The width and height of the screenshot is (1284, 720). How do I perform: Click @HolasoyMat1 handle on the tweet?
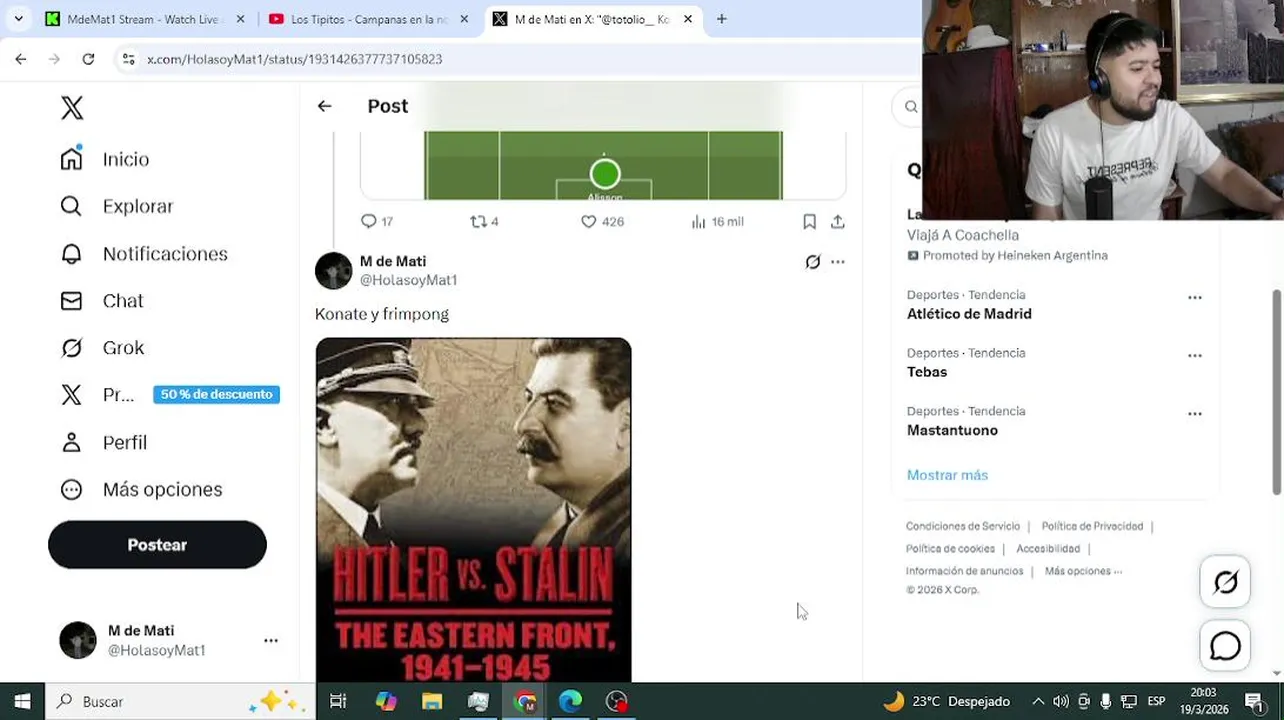[x=408, y=280]
